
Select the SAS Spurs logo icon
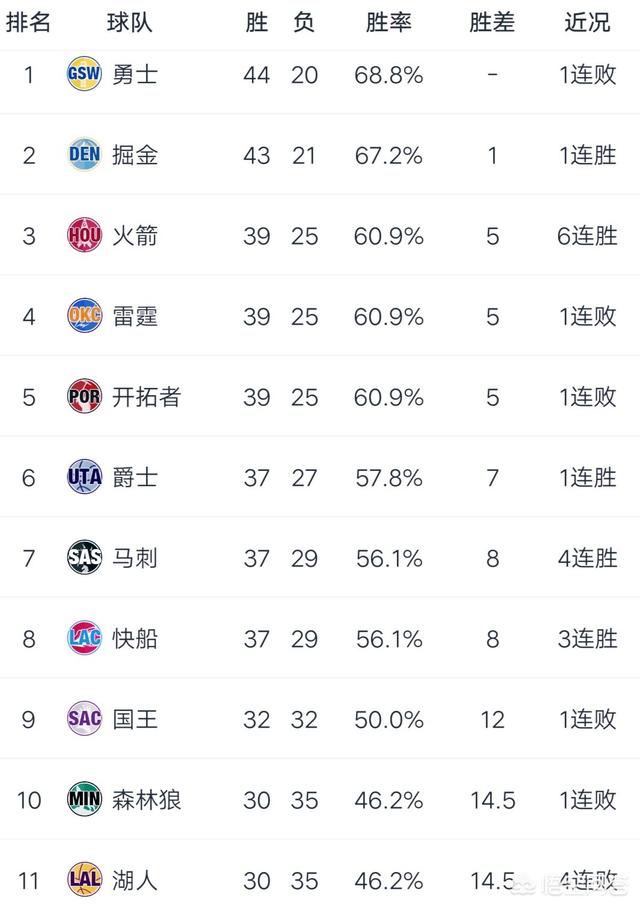click(84, 557)
